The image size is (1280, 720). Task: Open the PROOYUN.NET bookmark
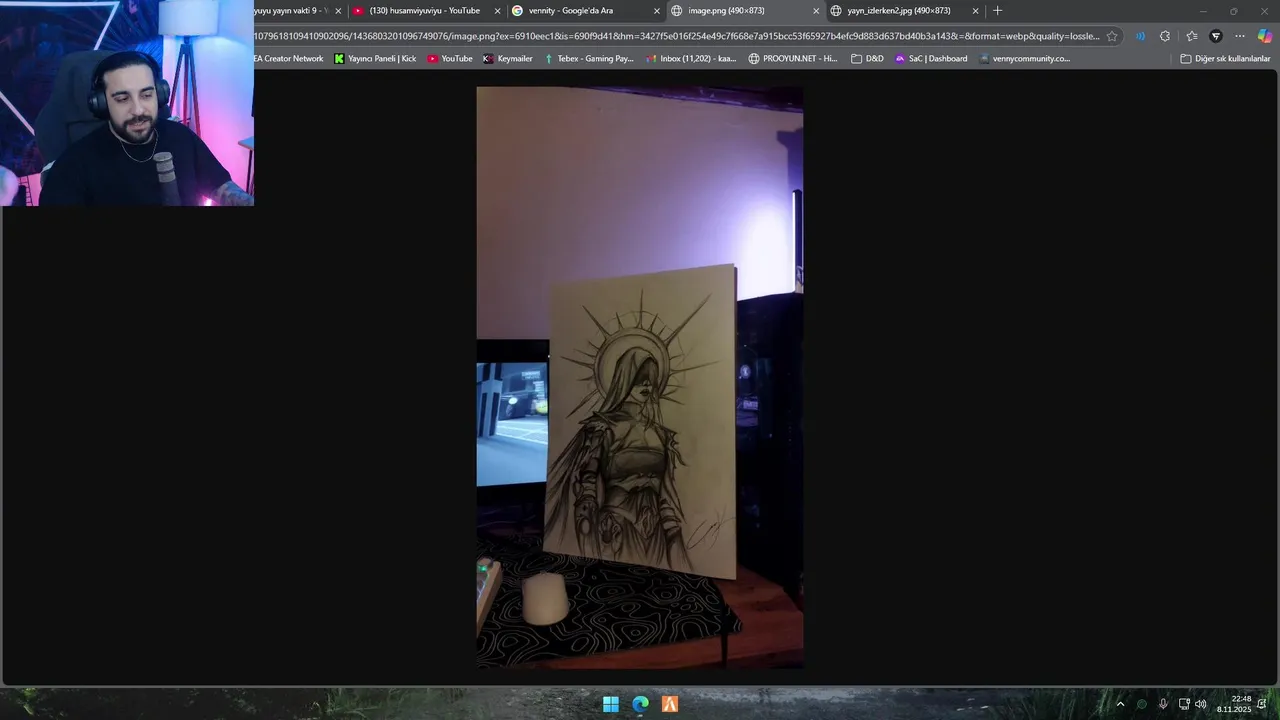(x=793, y=59)
